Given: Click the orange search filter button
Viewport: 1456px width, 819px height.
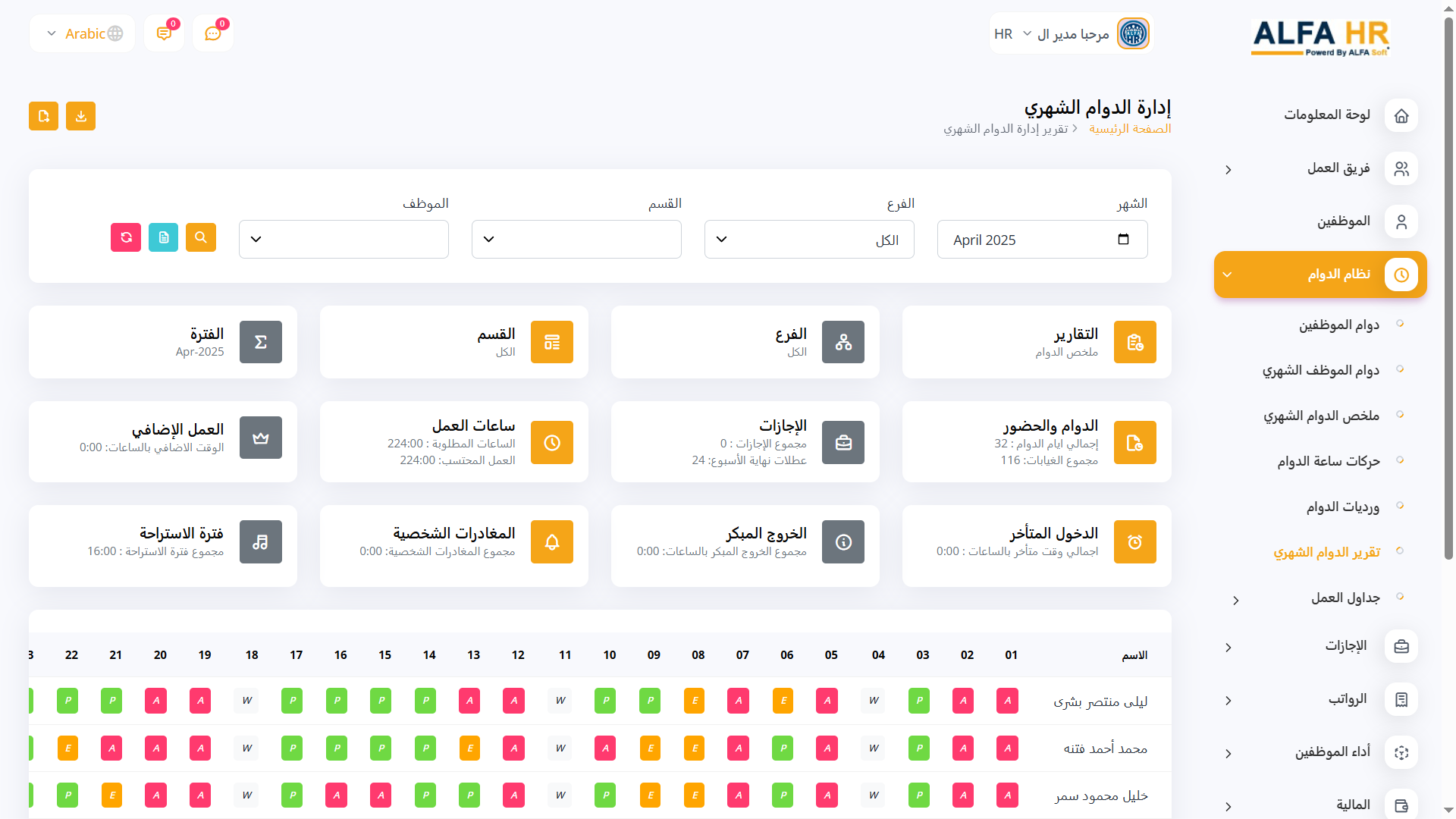Looking at the screenshot, I should (x=201, y=237).
